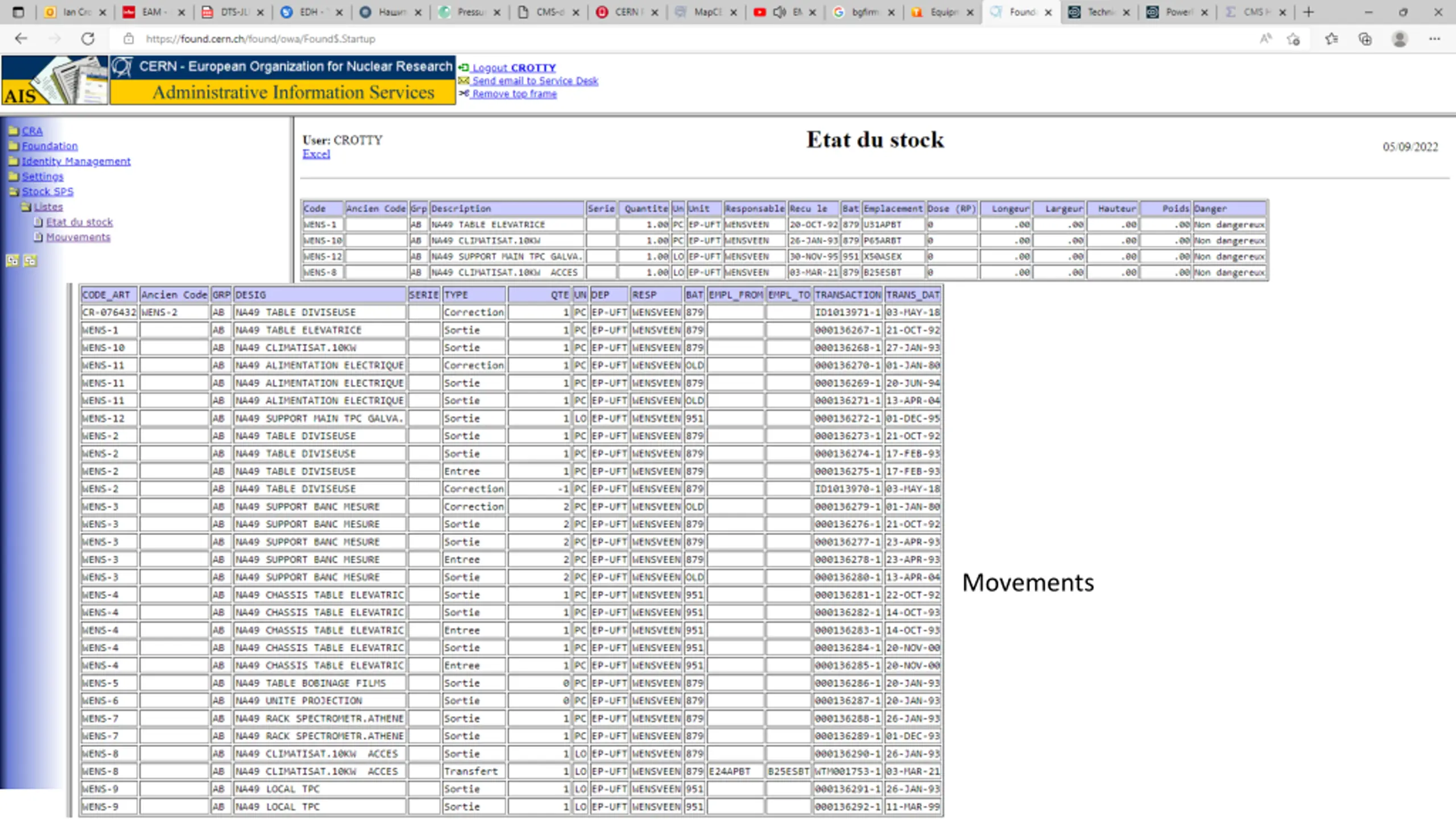Click the browser refresh icon
The width and height of the screenshot is (1456, 819).
[88, 39]
